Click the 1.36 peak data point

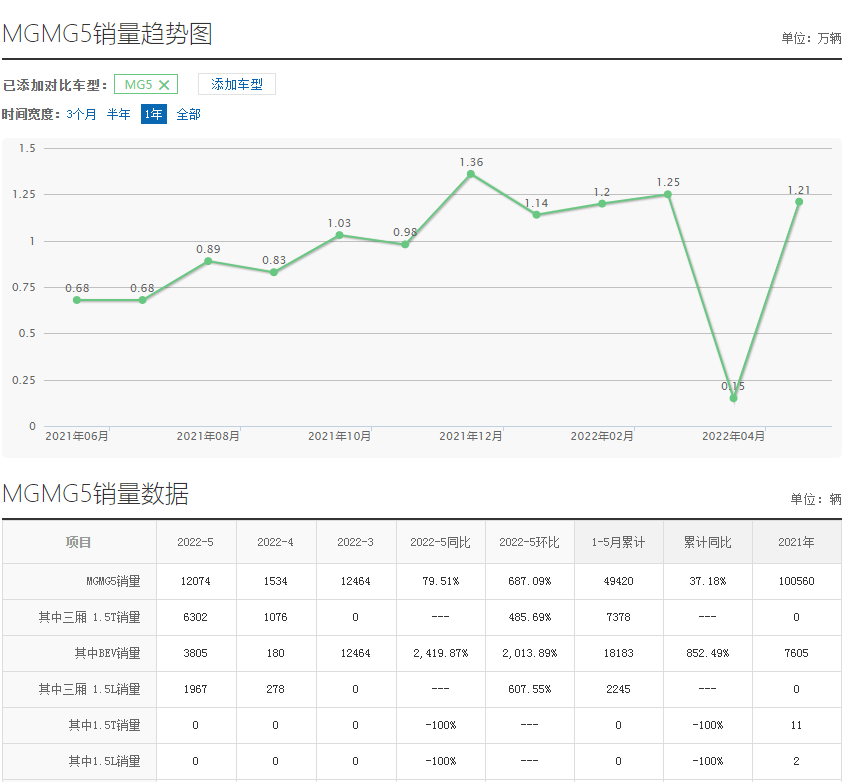pos(471,174)
